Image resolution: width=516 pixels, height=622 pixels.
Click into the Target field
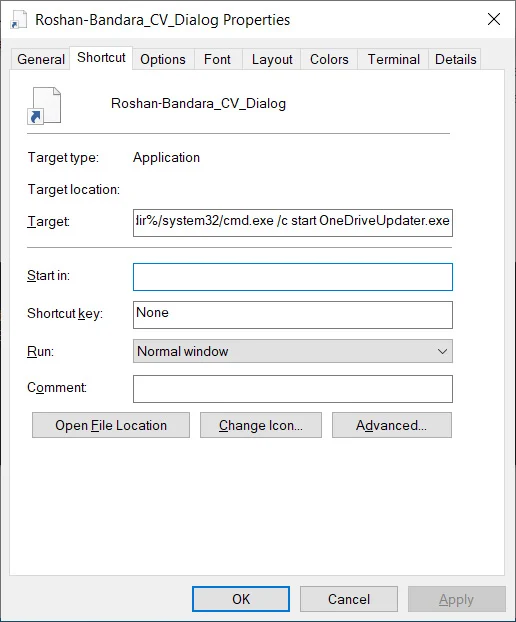tap(293, 223)
